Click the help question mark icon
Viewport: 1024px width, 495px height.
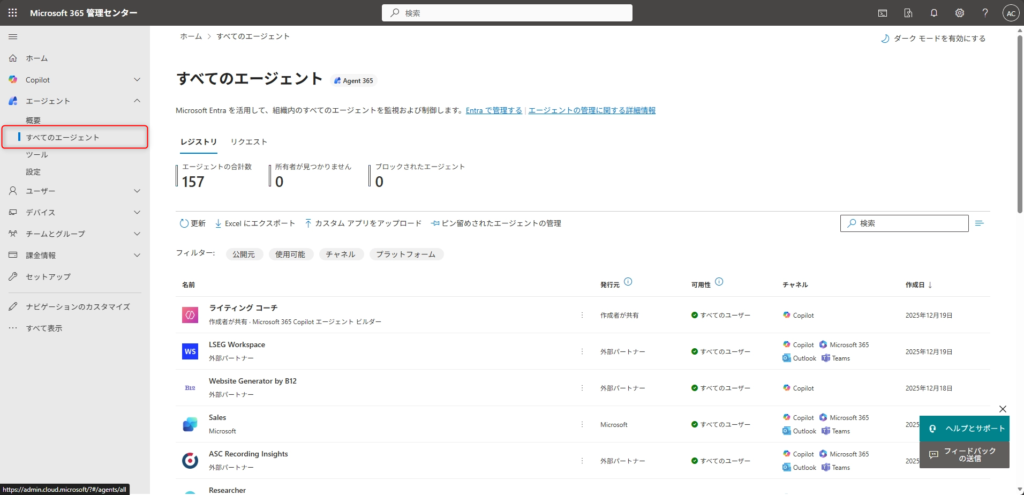click(985, 13)
